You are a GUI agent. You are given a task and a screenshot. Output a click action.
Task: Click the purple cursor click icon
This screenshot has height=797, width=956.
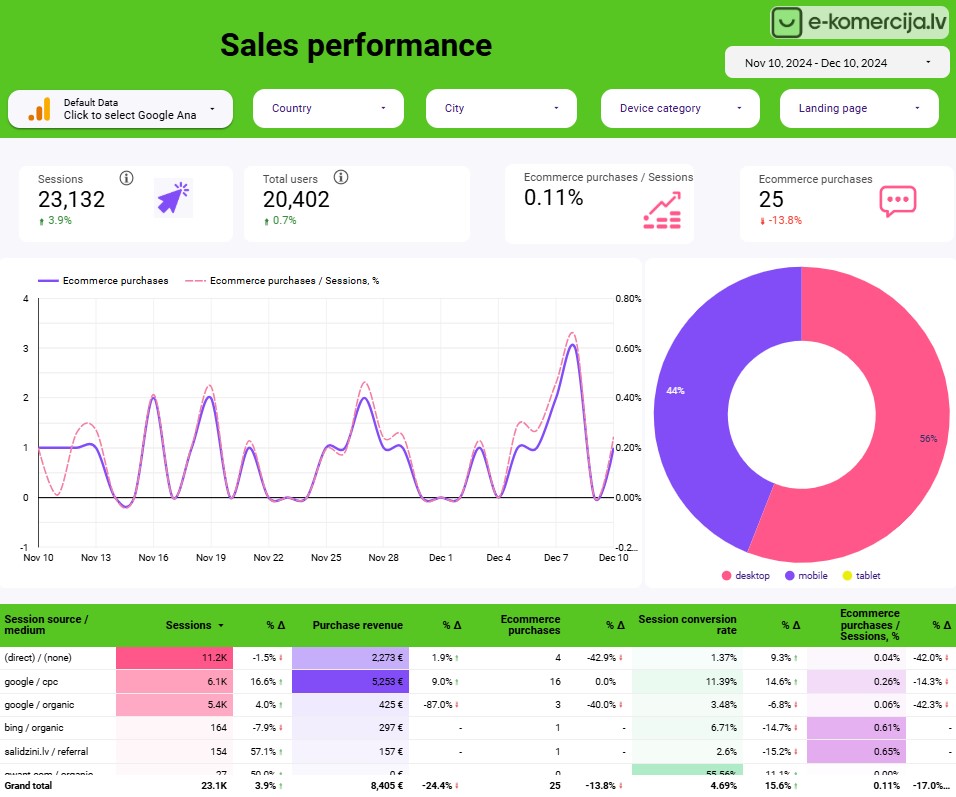(x=172, y=198)
